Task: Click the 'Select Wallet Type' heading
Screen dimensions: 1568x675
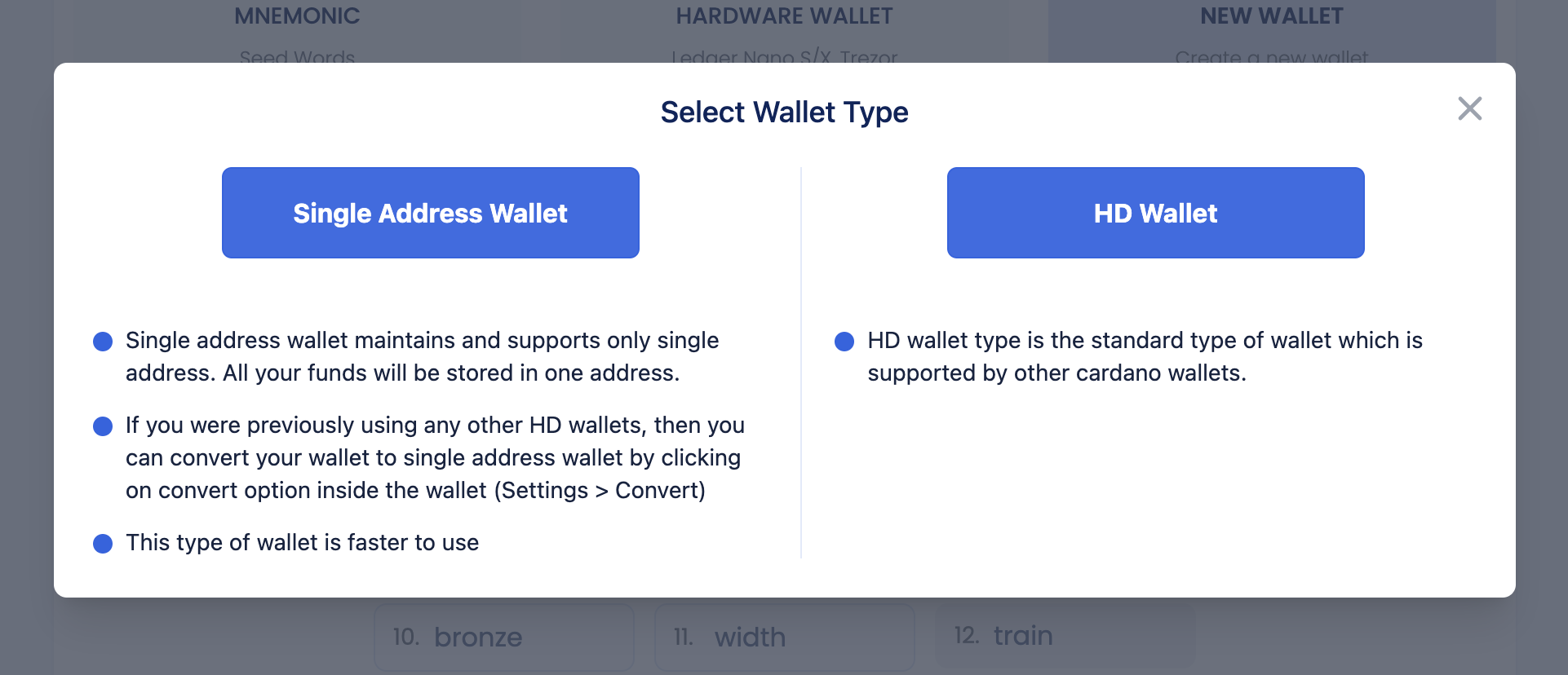Action: click(784, 112)
